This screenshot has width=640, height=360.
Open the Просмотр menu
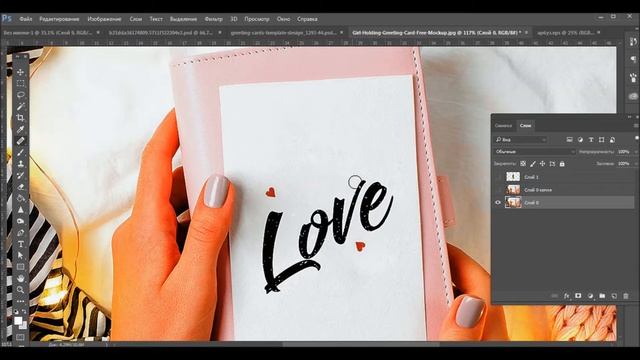(257, 19)
